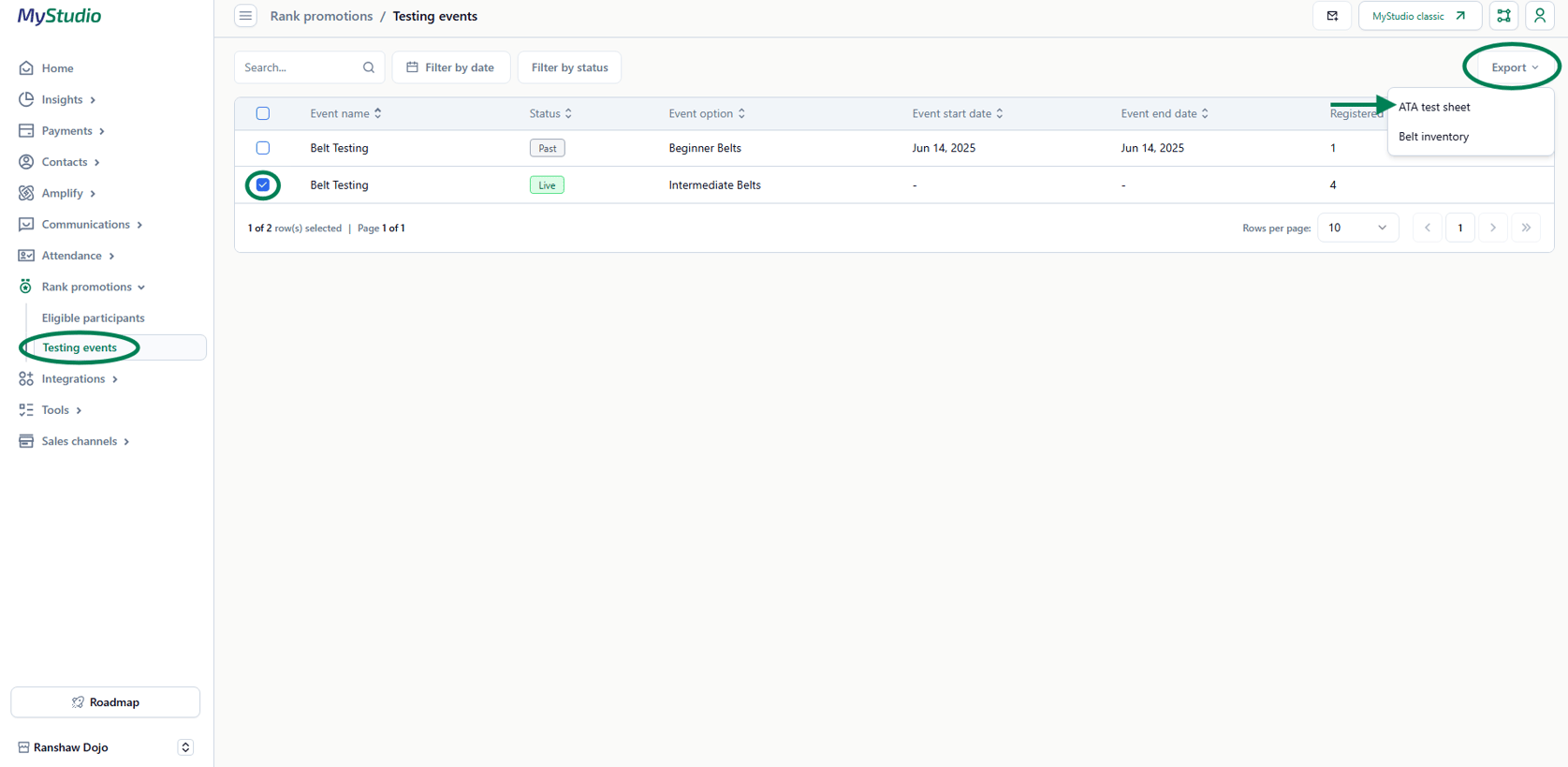Open the user profile icon
1568x767 pixels.
tap(1540, 16)
